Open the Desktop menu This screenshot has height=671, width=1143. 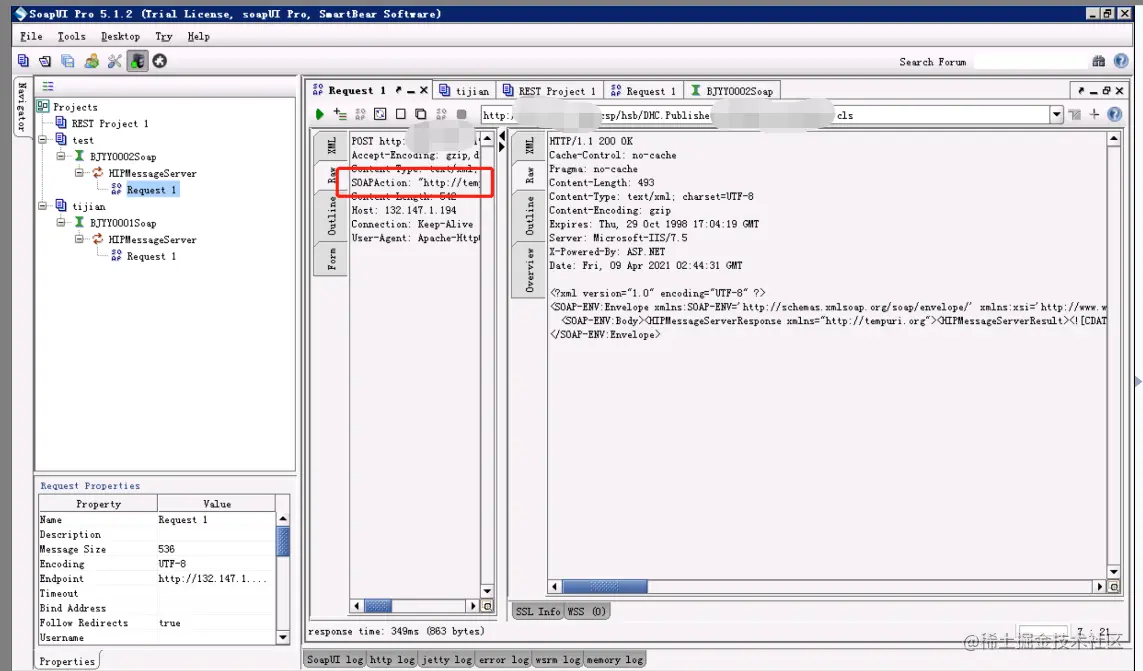pos(120,36)
